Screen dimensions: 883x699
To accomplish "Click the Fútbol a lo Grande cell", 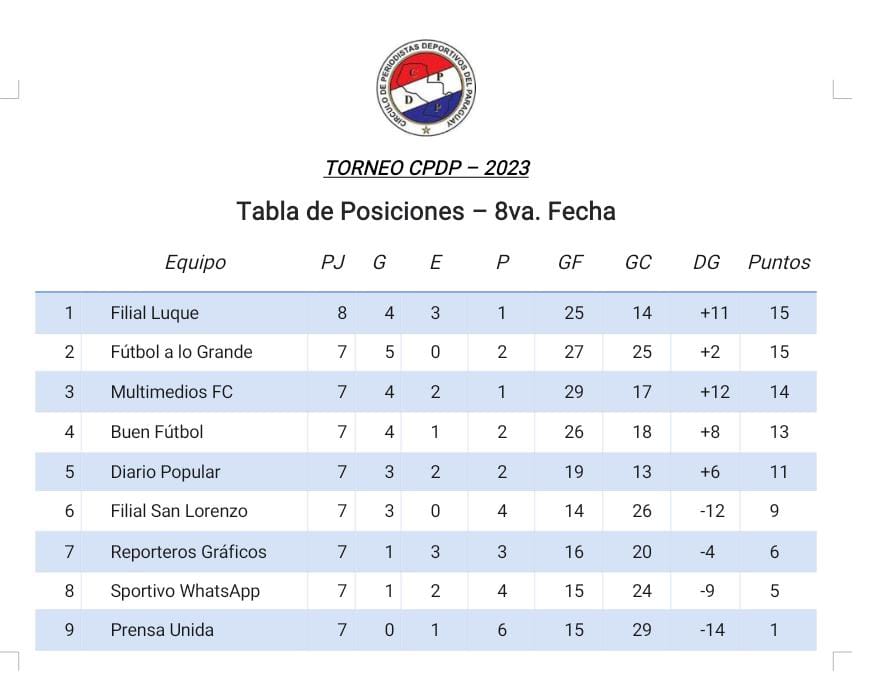I will [x=181, y=352].
